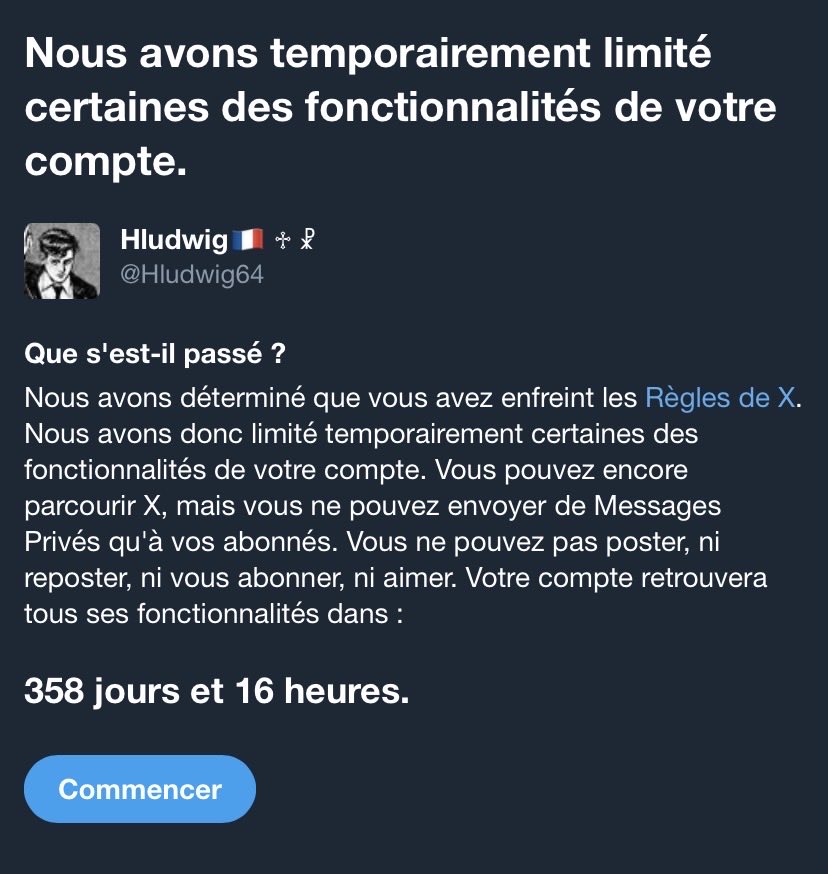828x874 pixels.
Task: Click the Hludwig display name
Action: point(174,240)
